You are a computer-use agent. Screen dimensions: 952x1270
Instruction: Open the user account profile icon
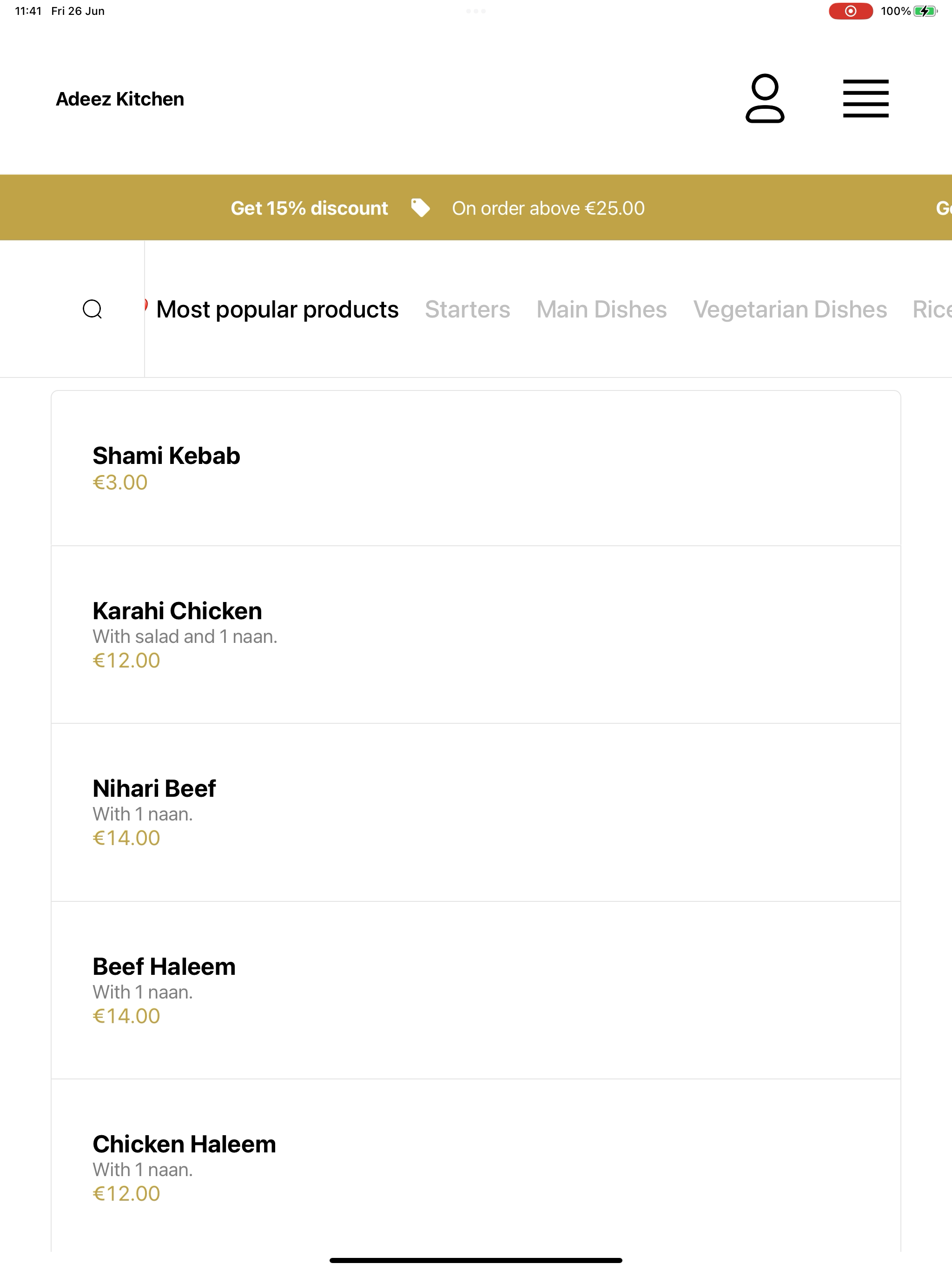(765, 98)
